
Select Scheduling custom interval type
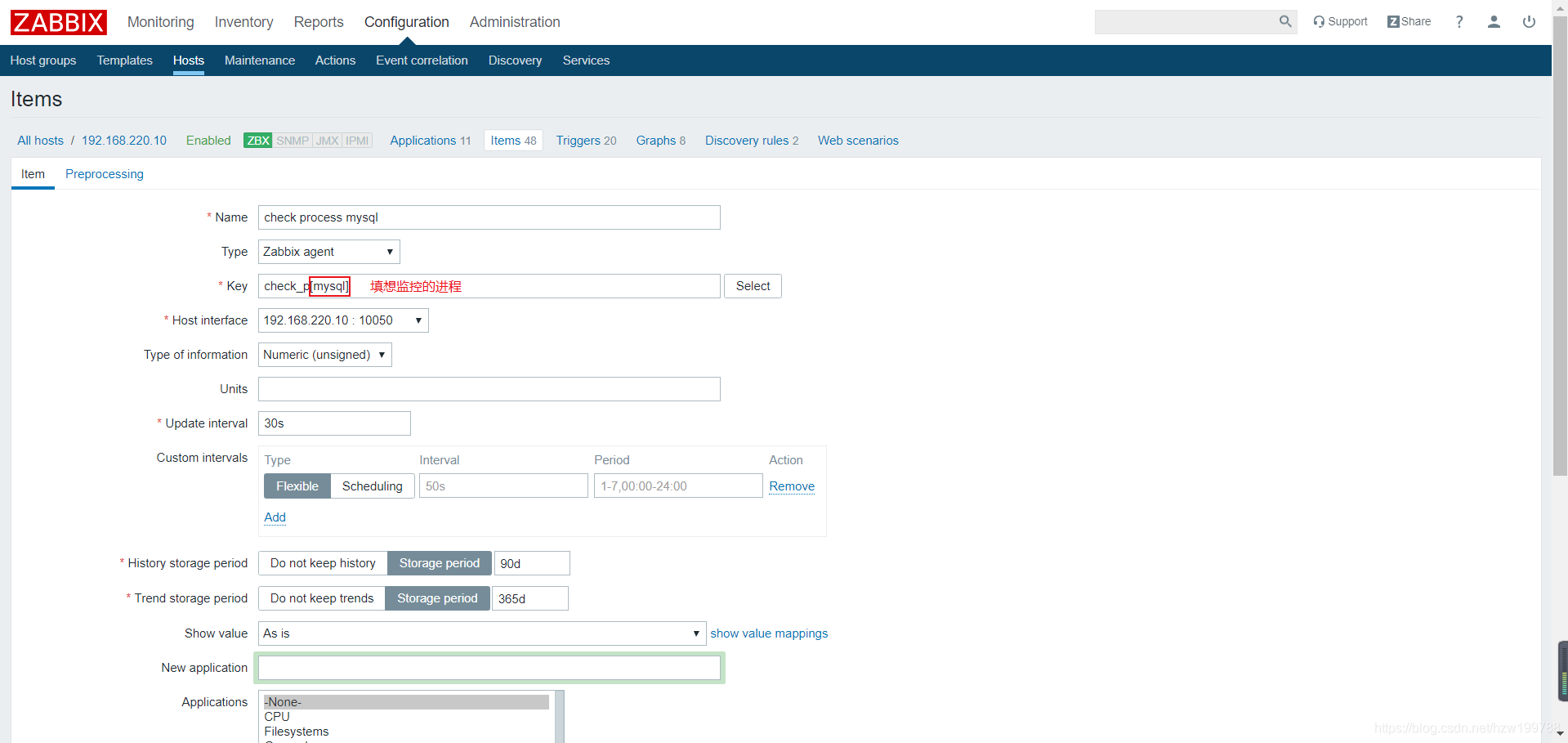(x=373, y=486)
